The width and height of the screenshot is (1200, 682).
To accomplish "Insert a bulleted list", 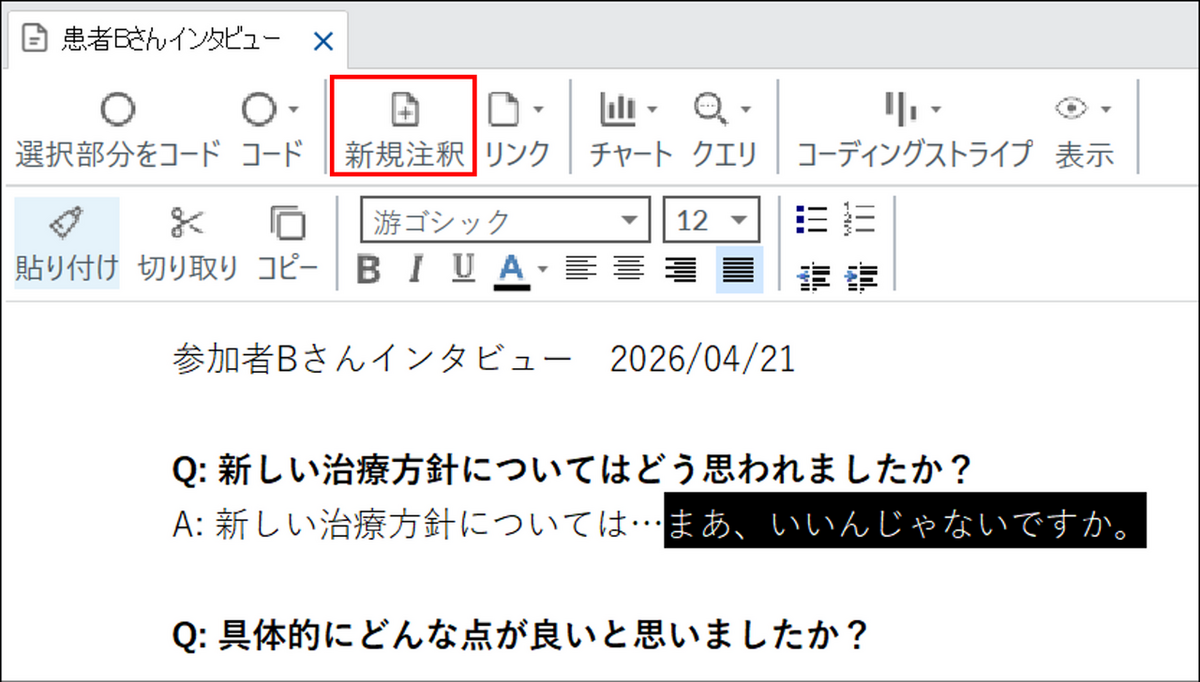I will 811,218.
